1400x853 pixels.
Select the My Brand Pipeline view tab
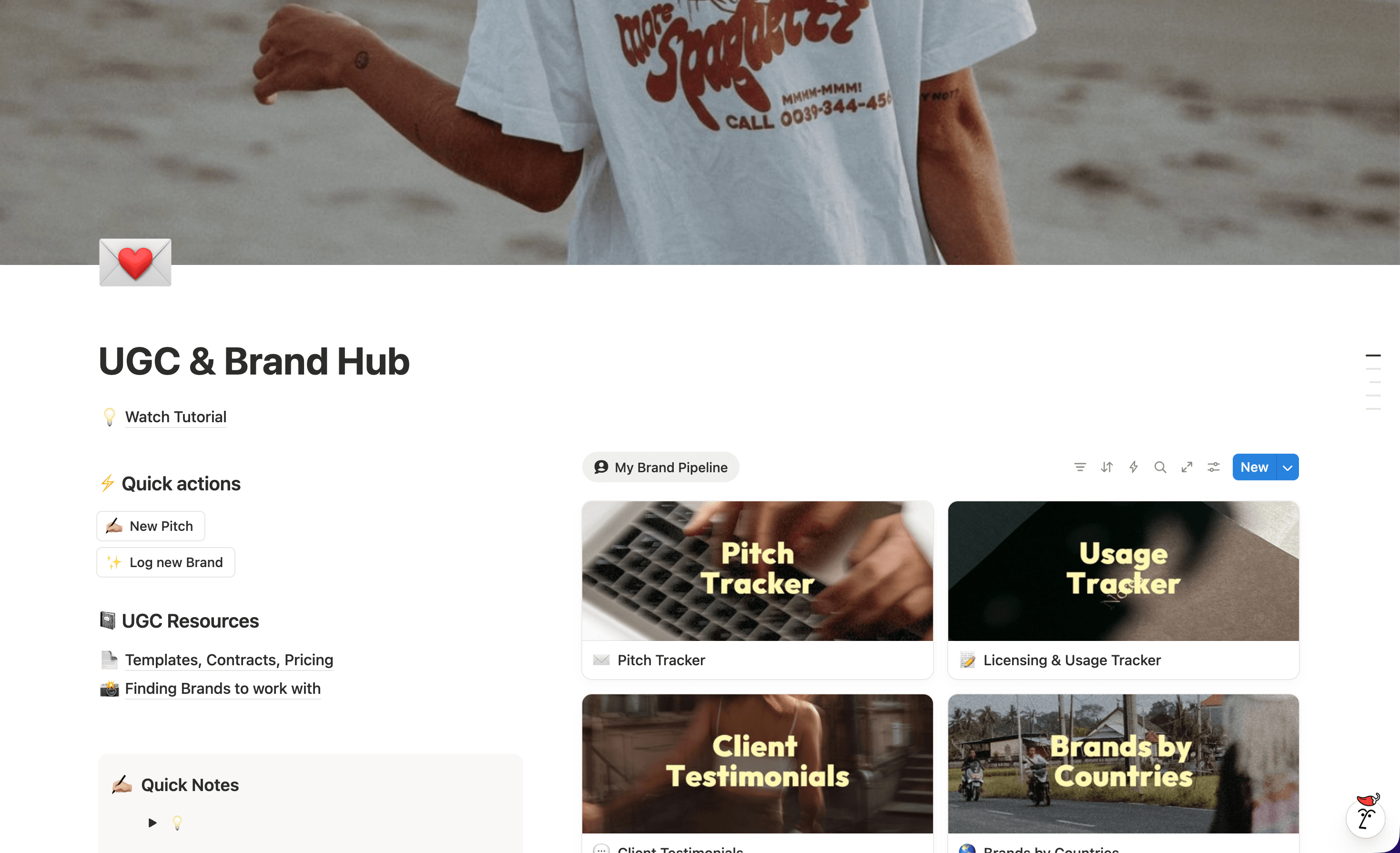pos(660,467)
